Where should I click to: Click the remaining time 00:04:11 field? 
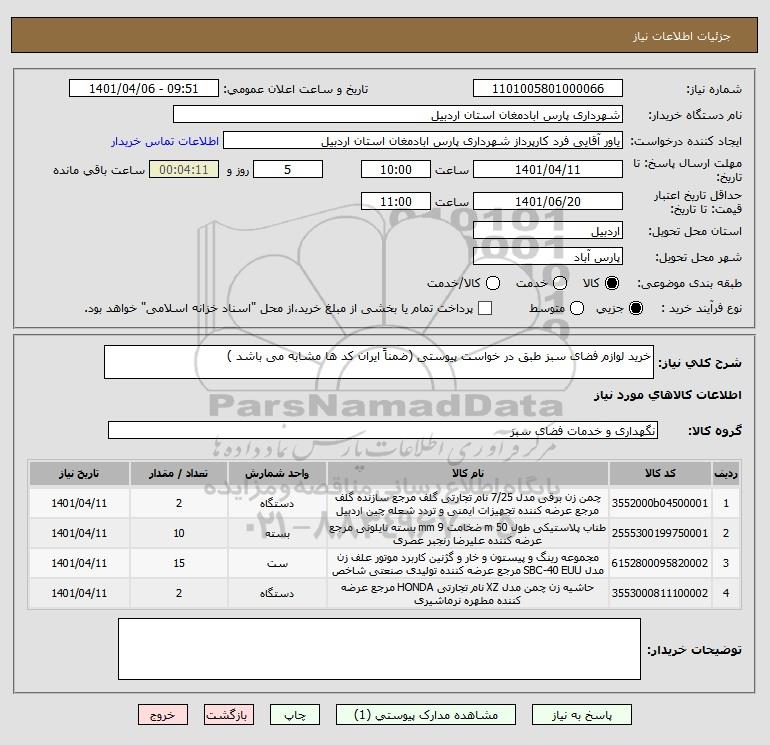click(x=184, y=169)
